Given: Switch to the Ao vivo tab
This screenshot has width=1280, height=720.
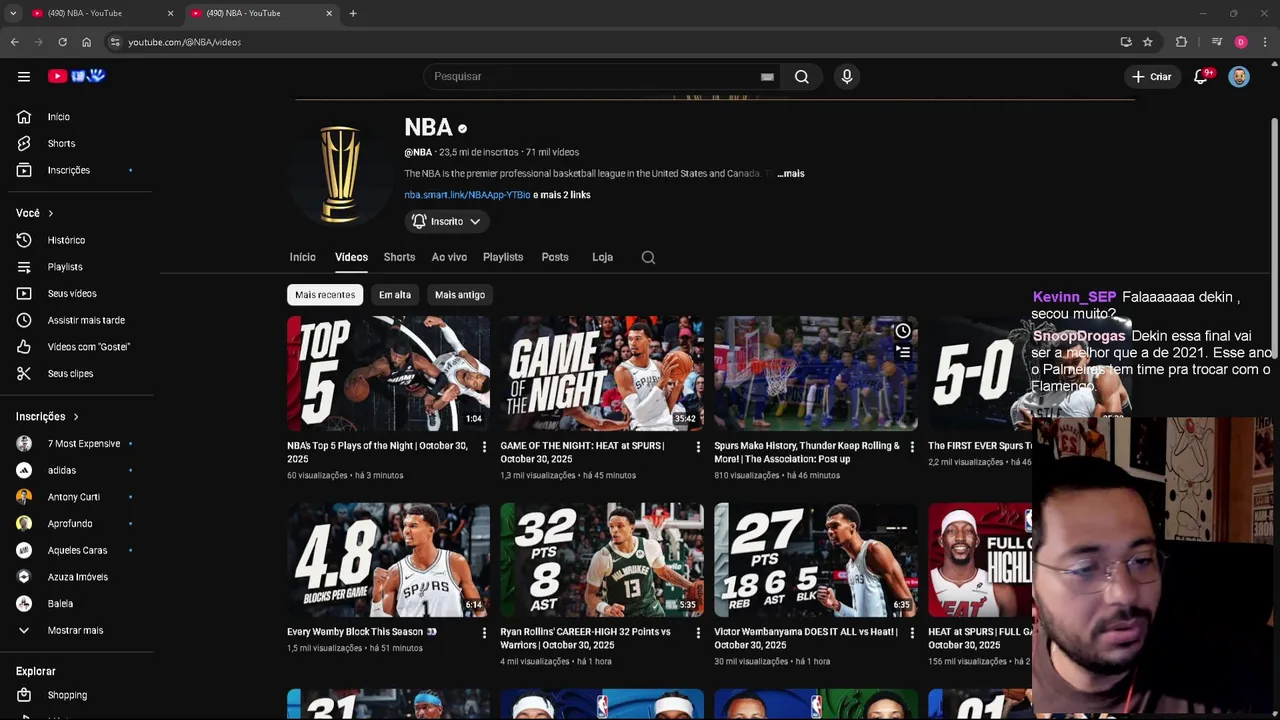Looking at the screenshot, I should [449, 257].
